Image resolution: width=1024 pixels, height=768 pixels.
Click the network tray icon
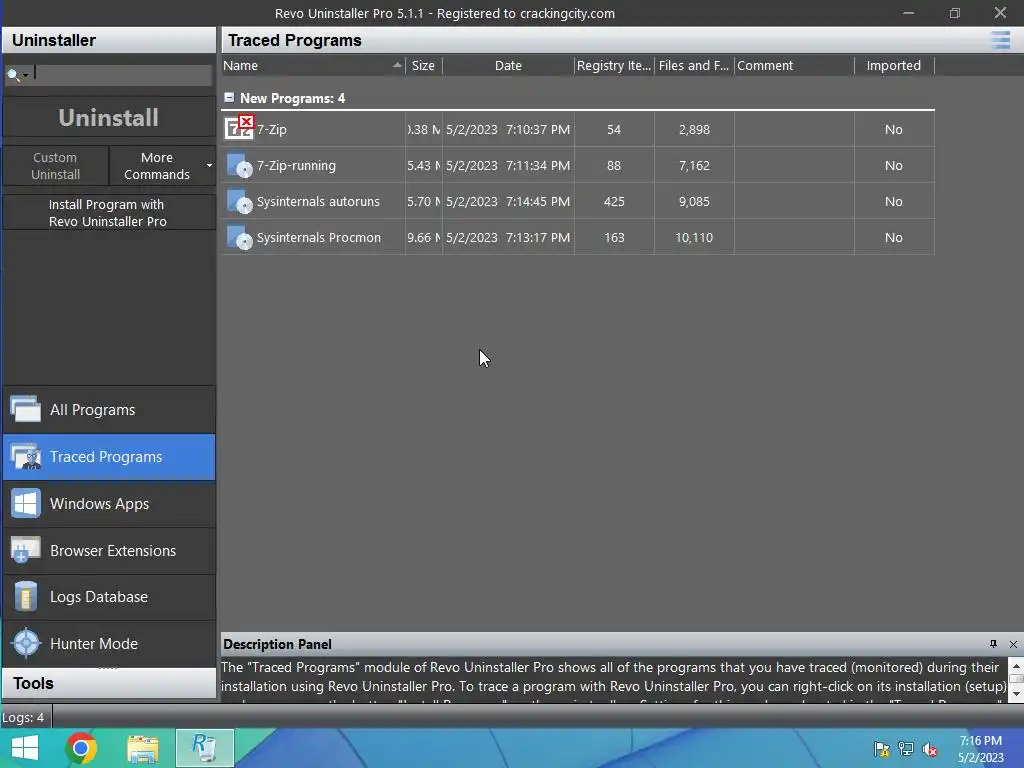[x=906, y=749]
